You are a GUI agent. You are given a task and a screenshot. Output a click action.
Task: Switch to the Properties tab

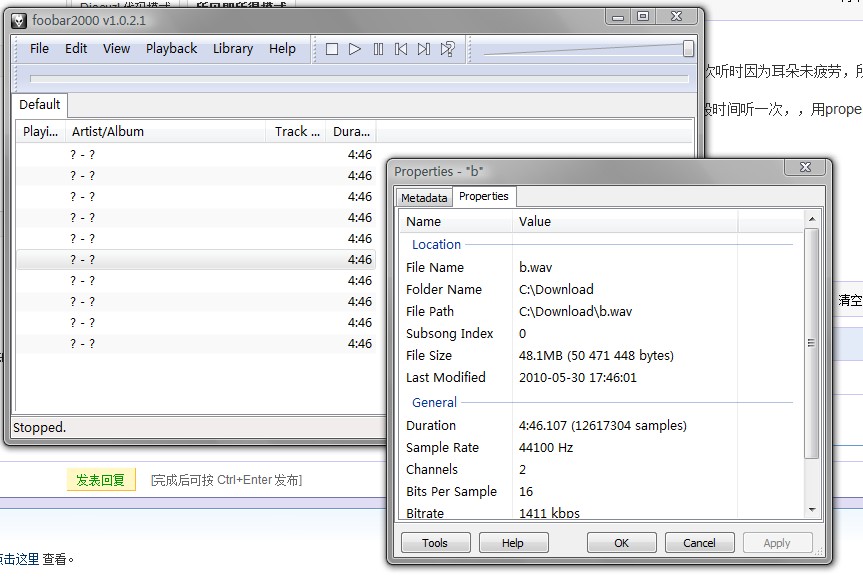(484, 196)
